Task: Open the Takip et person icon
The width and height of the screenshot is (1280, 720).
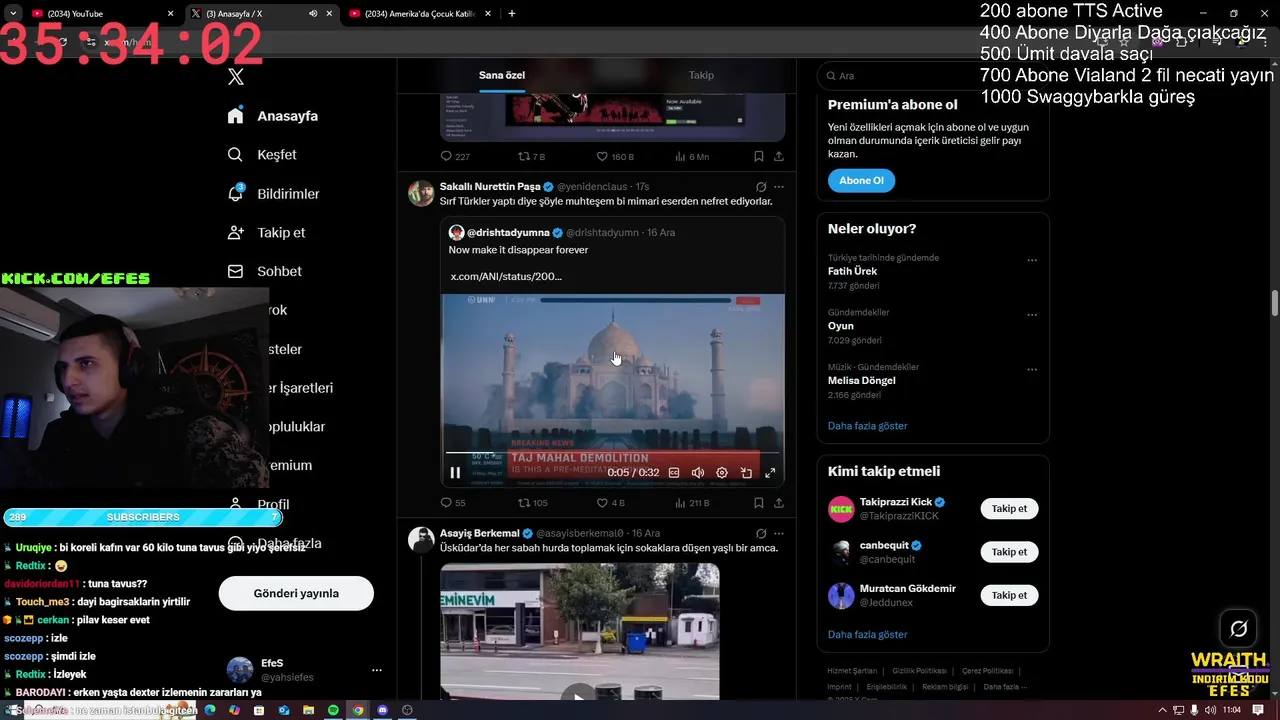Action: 235,232
